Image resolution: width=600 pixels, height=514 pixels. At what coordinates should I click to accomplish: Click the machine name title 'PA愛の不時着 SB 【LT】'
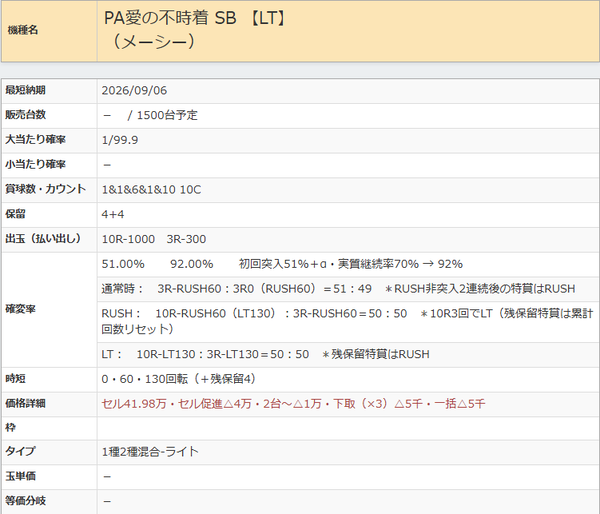[195, 18]
